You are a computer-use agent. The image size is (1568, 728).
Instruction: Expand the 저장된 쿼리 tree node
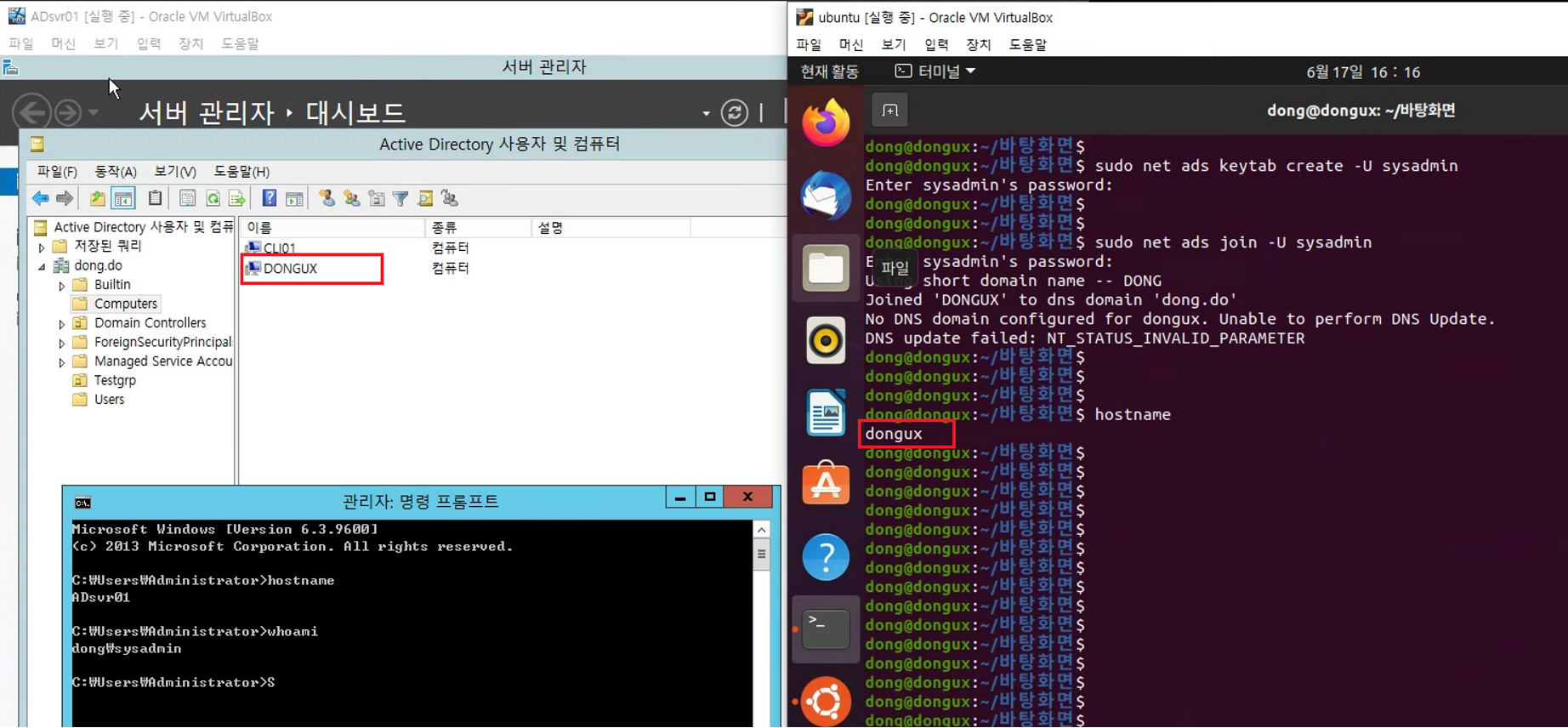point(42,247)
